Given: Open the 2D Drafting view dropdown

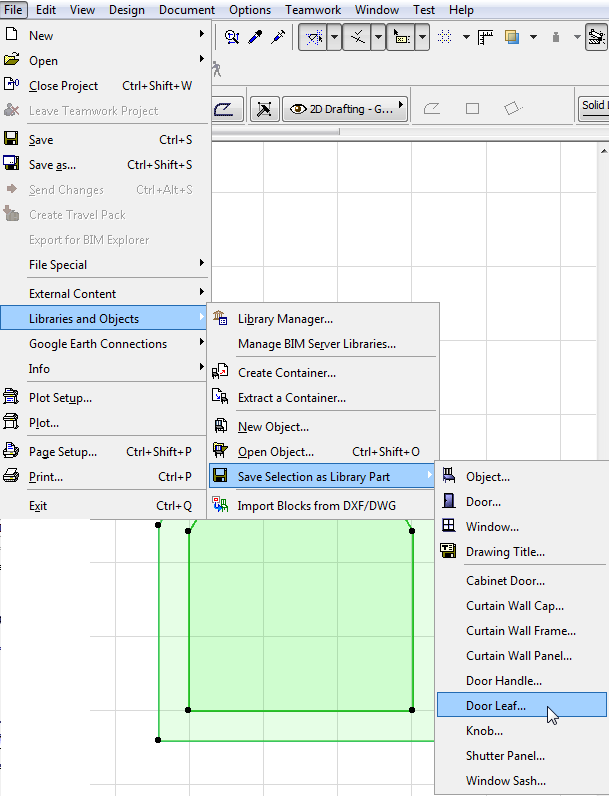Looking at the screenshot, I should [345, 109].
